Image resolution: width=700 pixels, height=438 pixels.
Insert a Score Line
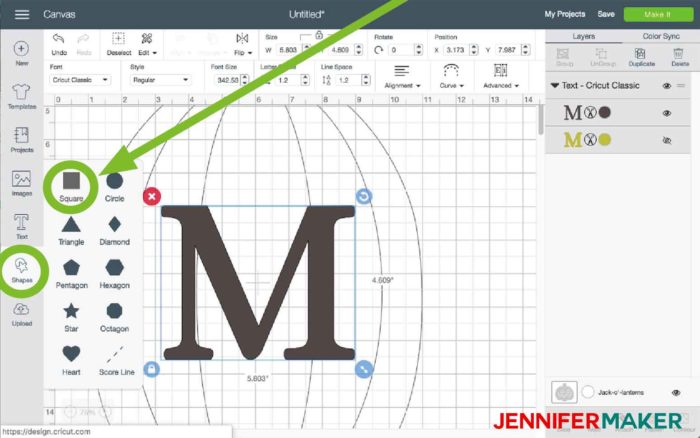click(x=116, y=360)
